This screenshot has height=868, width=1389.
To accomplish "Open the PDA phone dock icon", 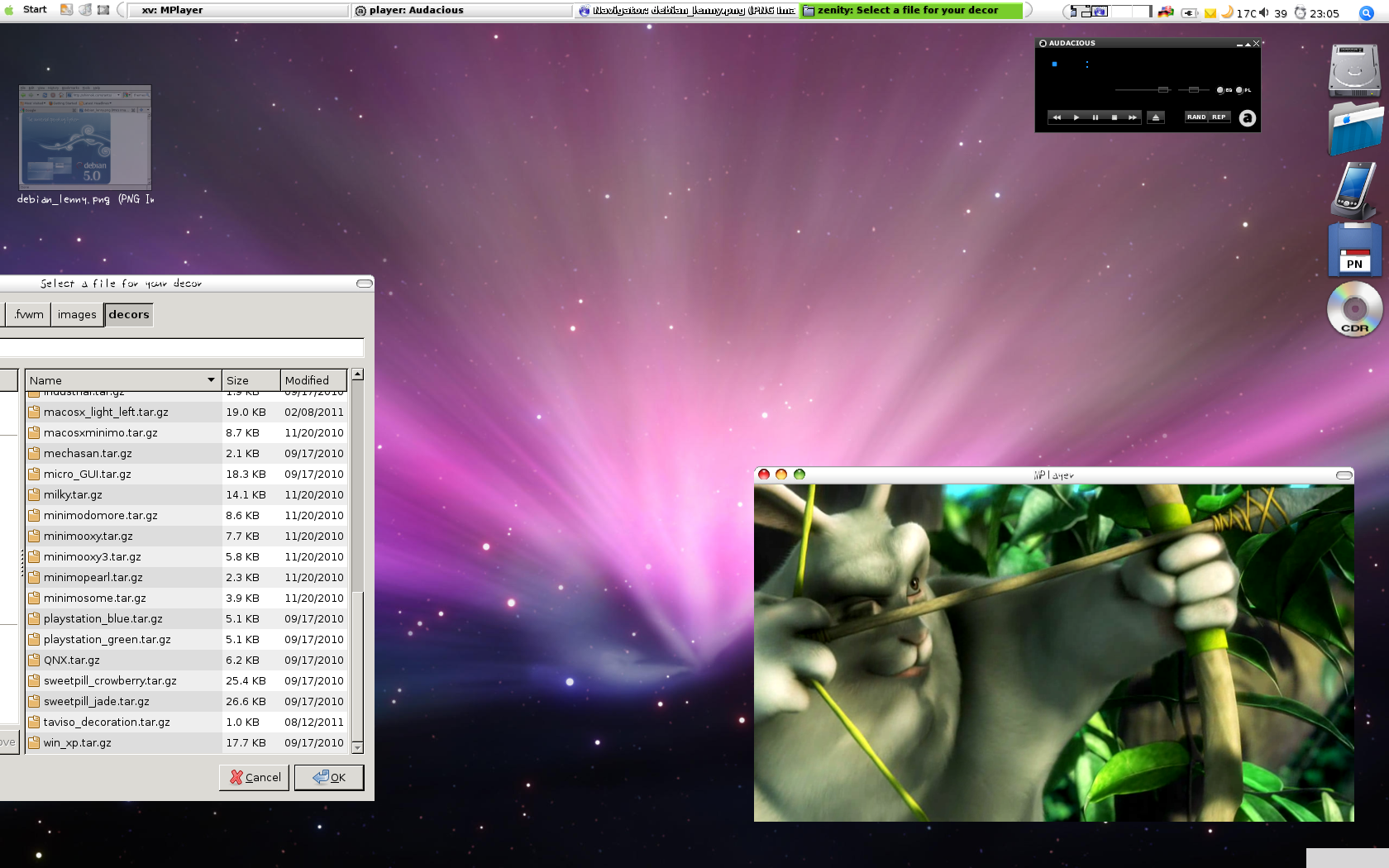I will pyautogui.click(x=1354, y=190).
